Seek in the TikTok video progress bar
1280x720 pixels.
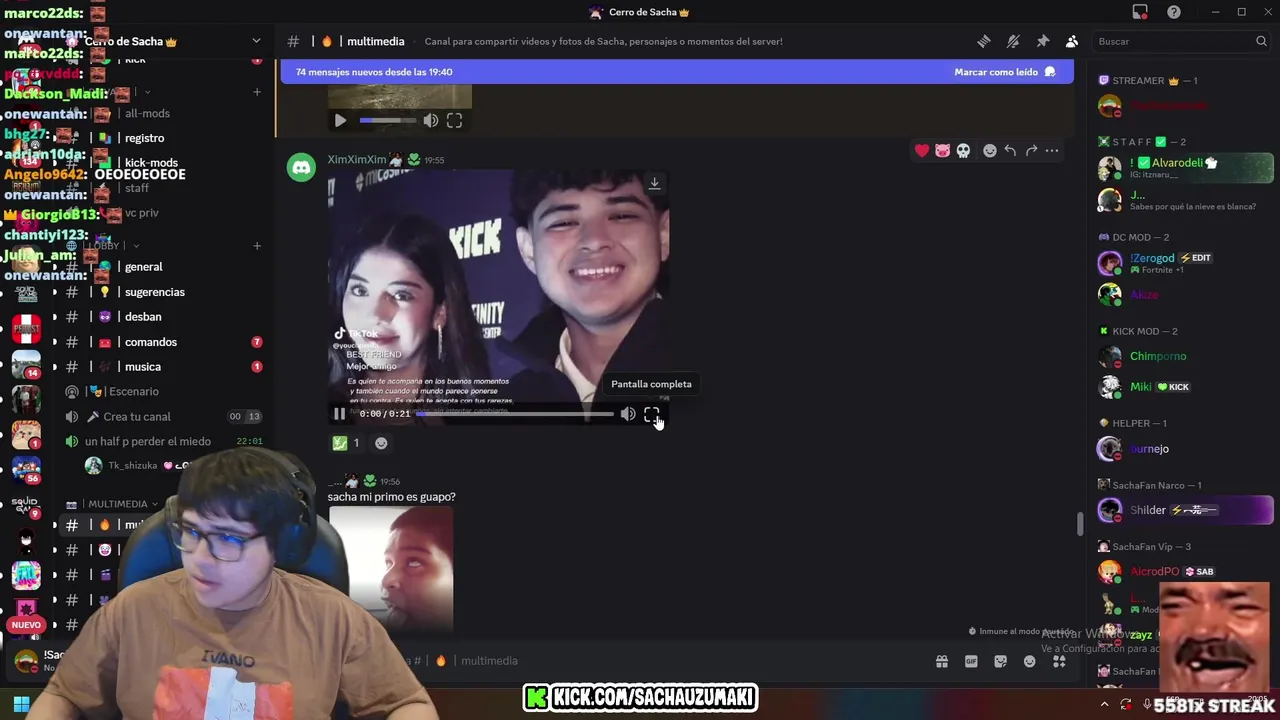click(514, 414)
